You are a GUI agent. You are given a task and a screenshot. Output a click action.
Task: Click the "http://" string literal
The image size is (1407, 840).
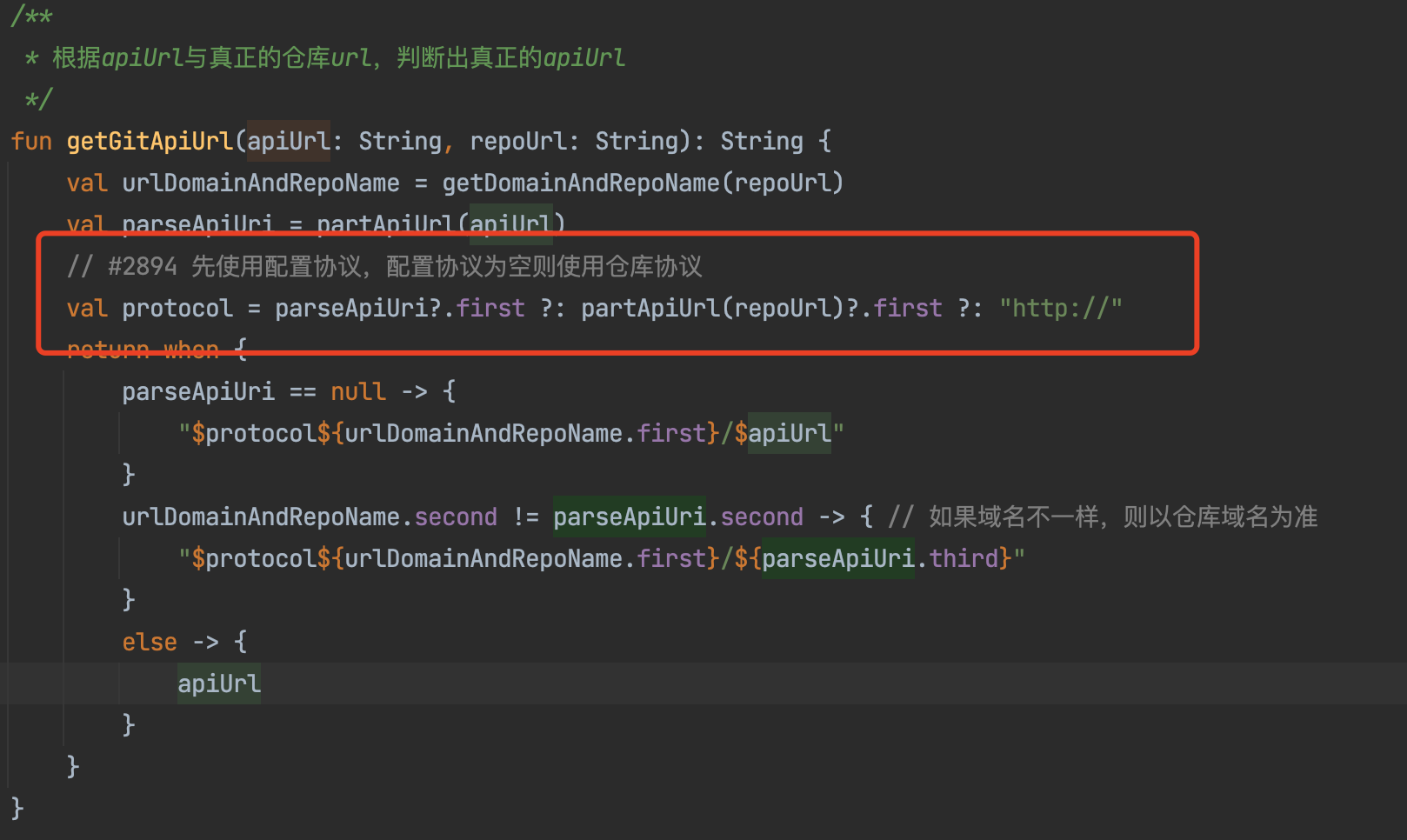click(1061, 307)
